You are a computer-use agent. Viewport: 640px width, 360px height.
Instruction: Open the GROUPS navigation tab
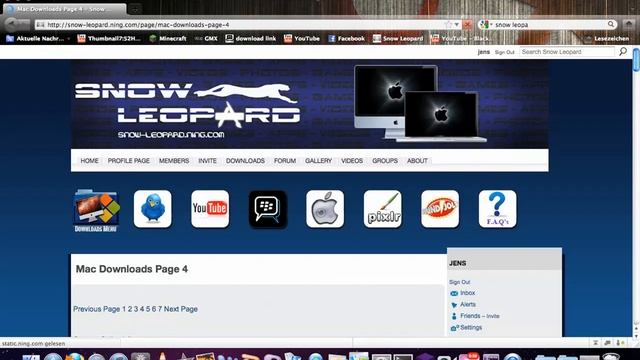tap(385, 161)
